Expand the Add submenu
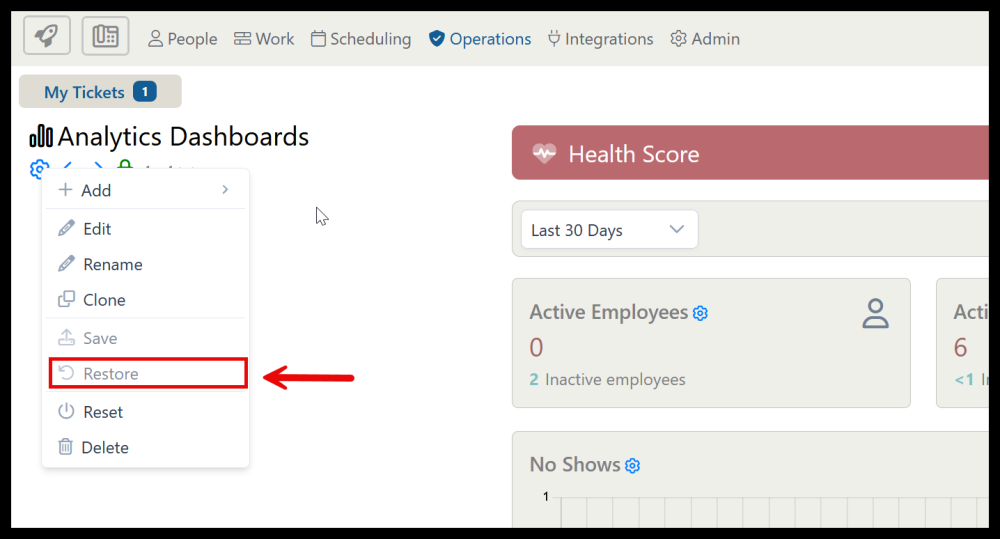The width and height of the screenshot is (1000, 539). 145,190
